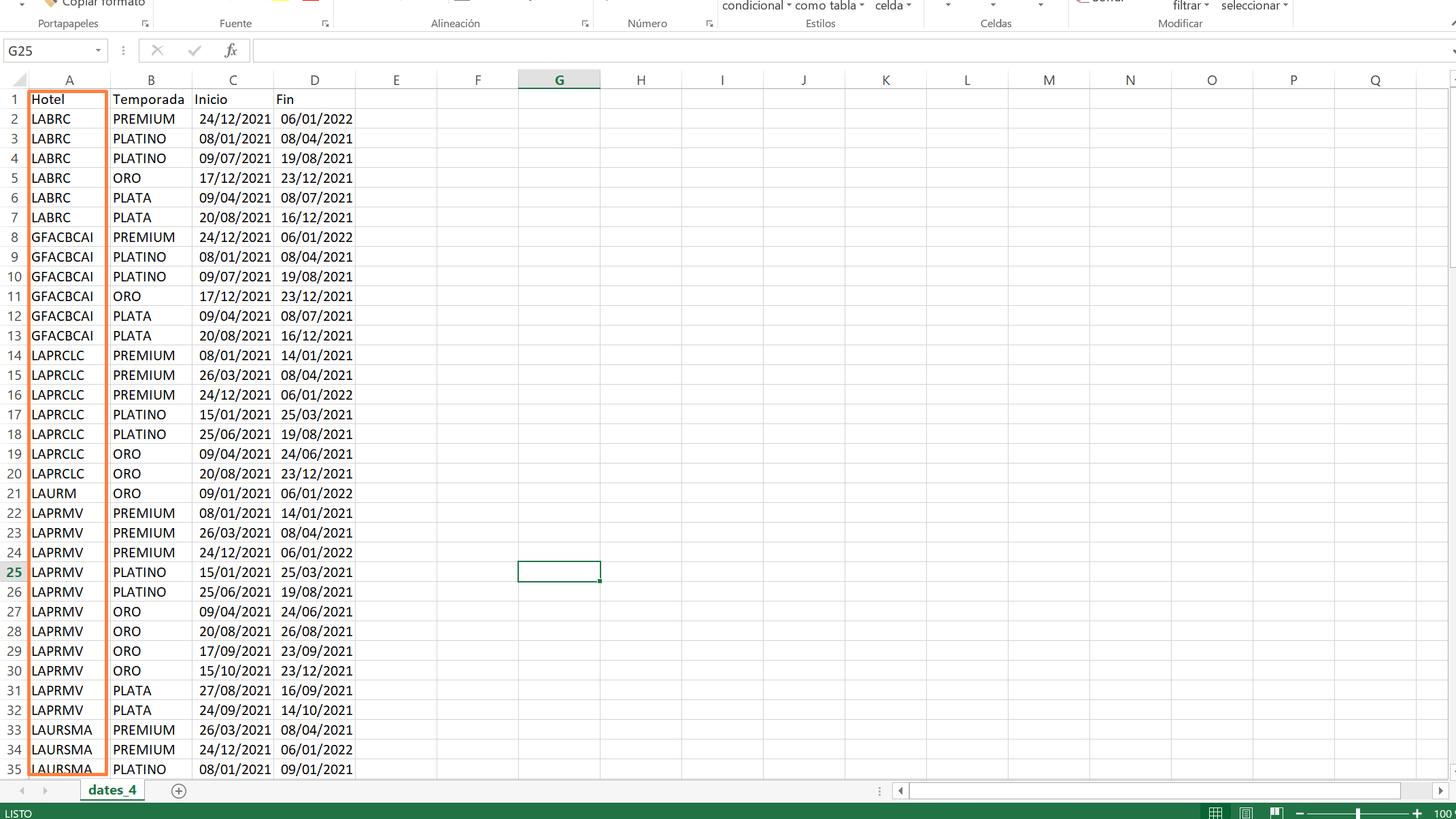Click the zoom out minus icon
The width and height of the screenshot is (1456, 819).
coord(1300,813)
